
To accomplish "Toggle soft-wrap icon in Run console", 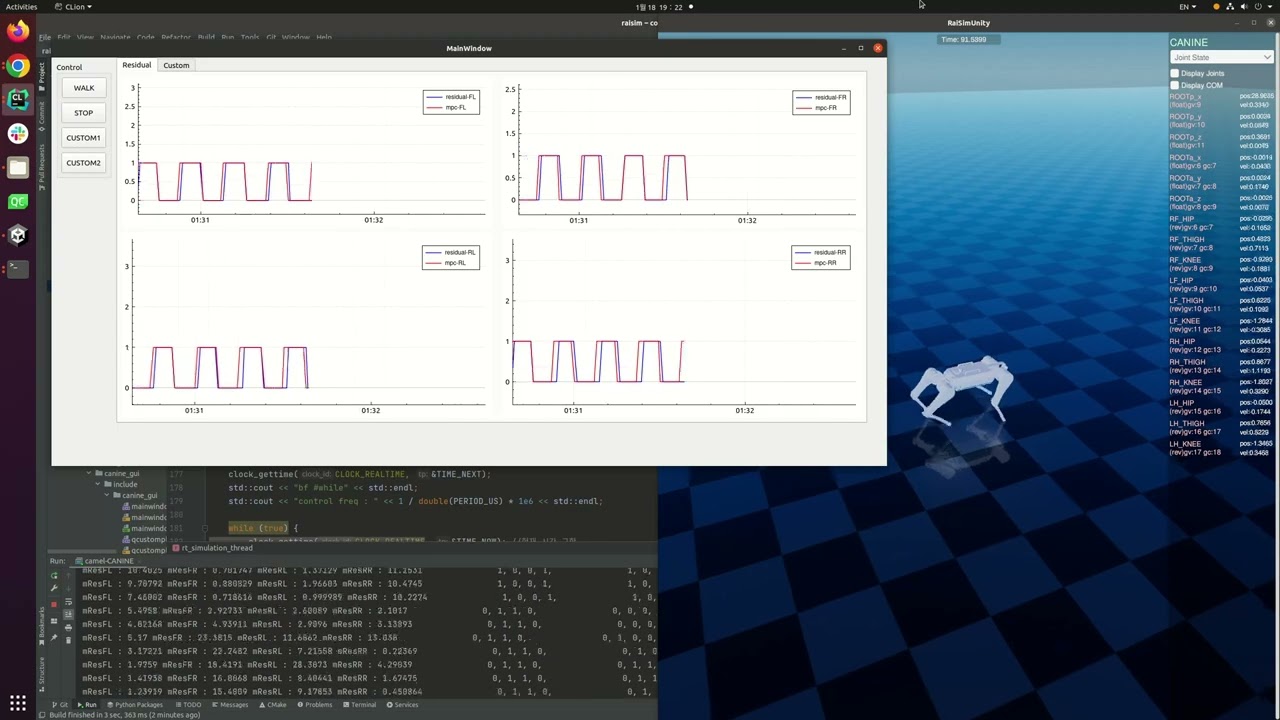I will click(x=68, y=602).
